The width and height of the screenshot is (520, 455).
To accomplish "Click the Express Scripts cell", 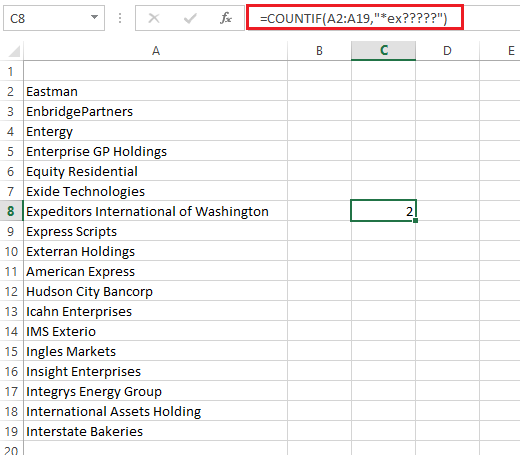I will tap(156, 231).
